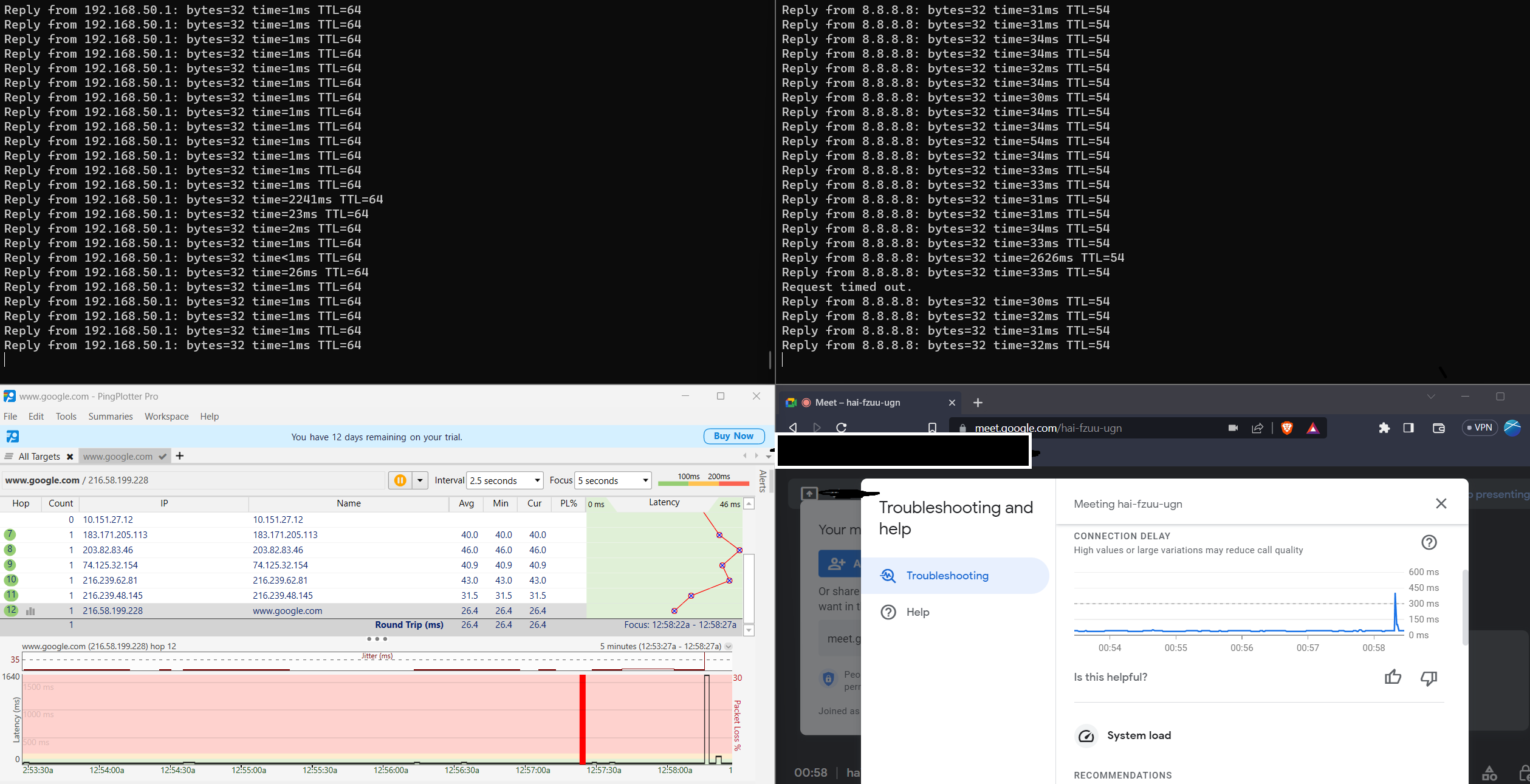The height and width of the screenshot is (784, 1530).
Task: Sort by the PL% column header
Action: pyautogui.click(x=569, y=503)
